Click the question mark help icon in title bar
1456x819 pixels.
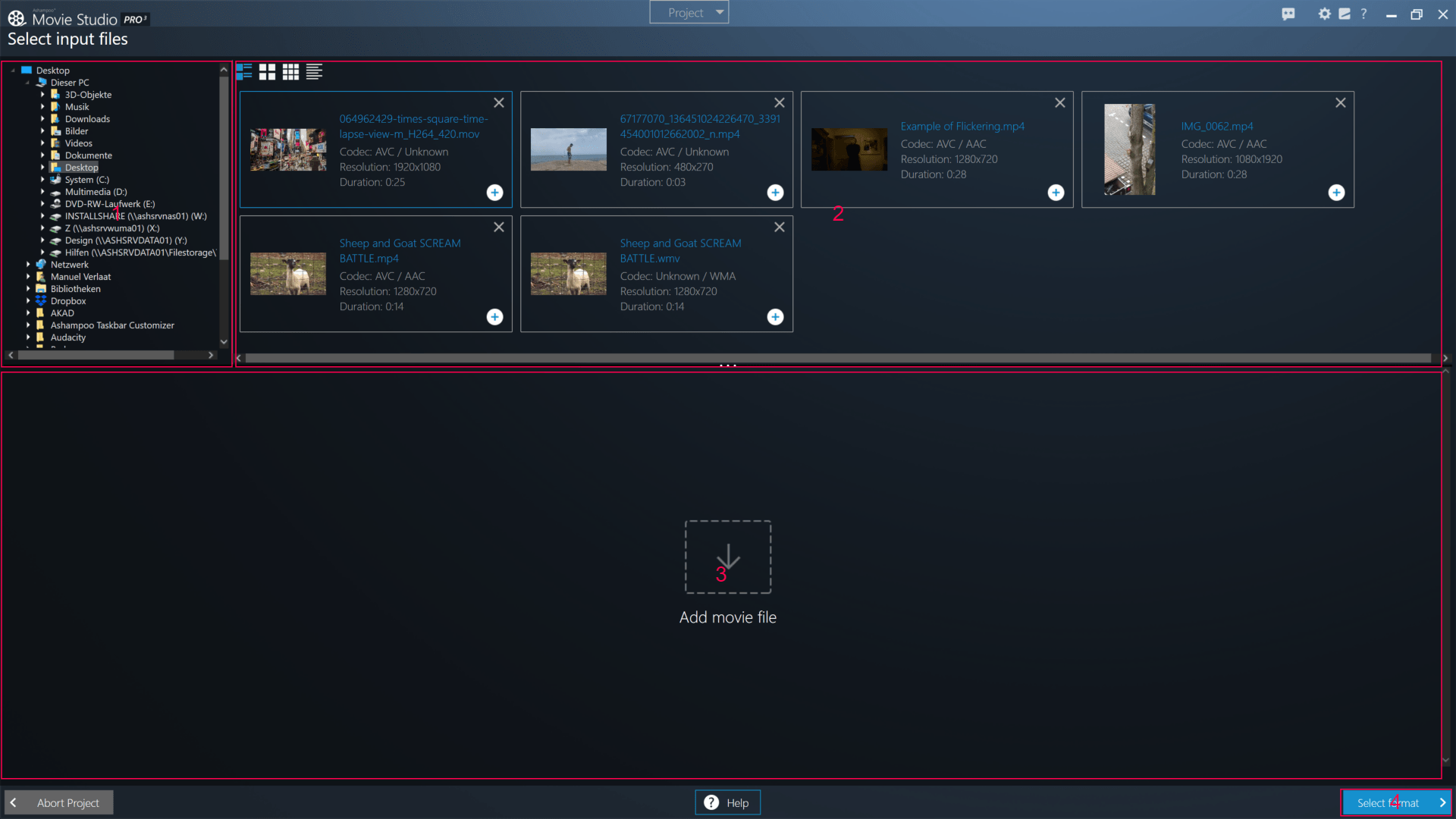pos(1363,14)
